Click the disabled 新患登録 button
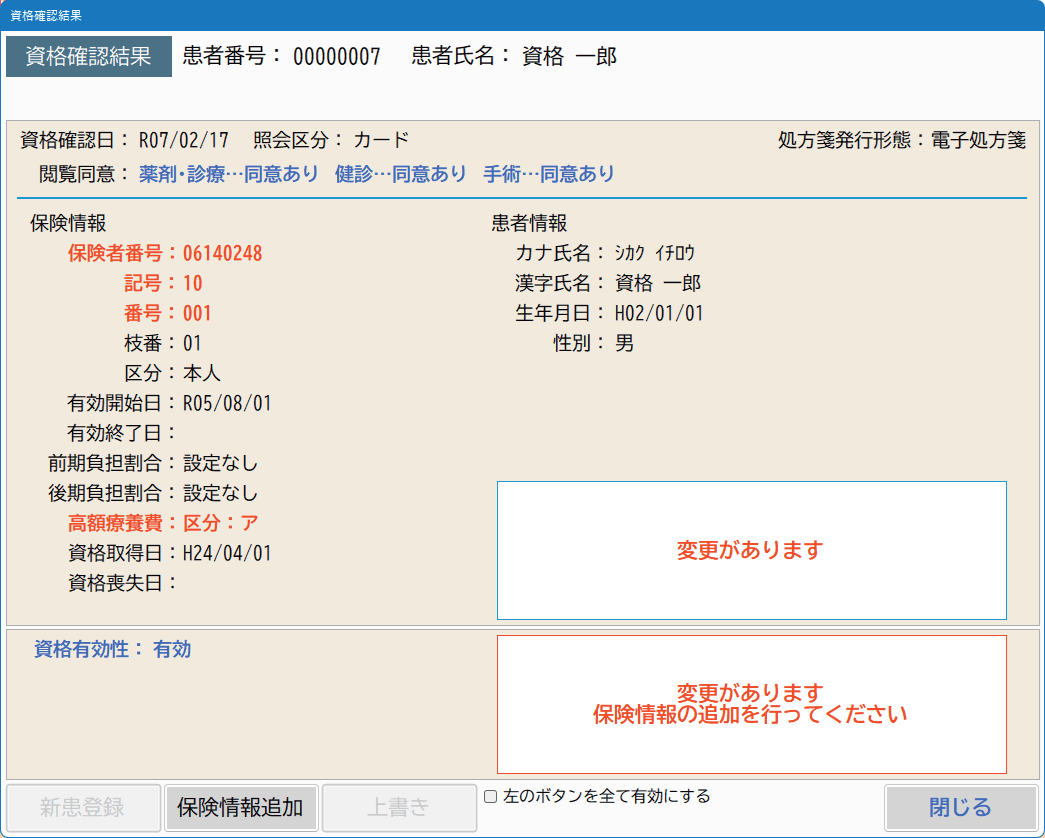Image resolution: width=1045 pixels, height=838 pixels. (83, 806)
